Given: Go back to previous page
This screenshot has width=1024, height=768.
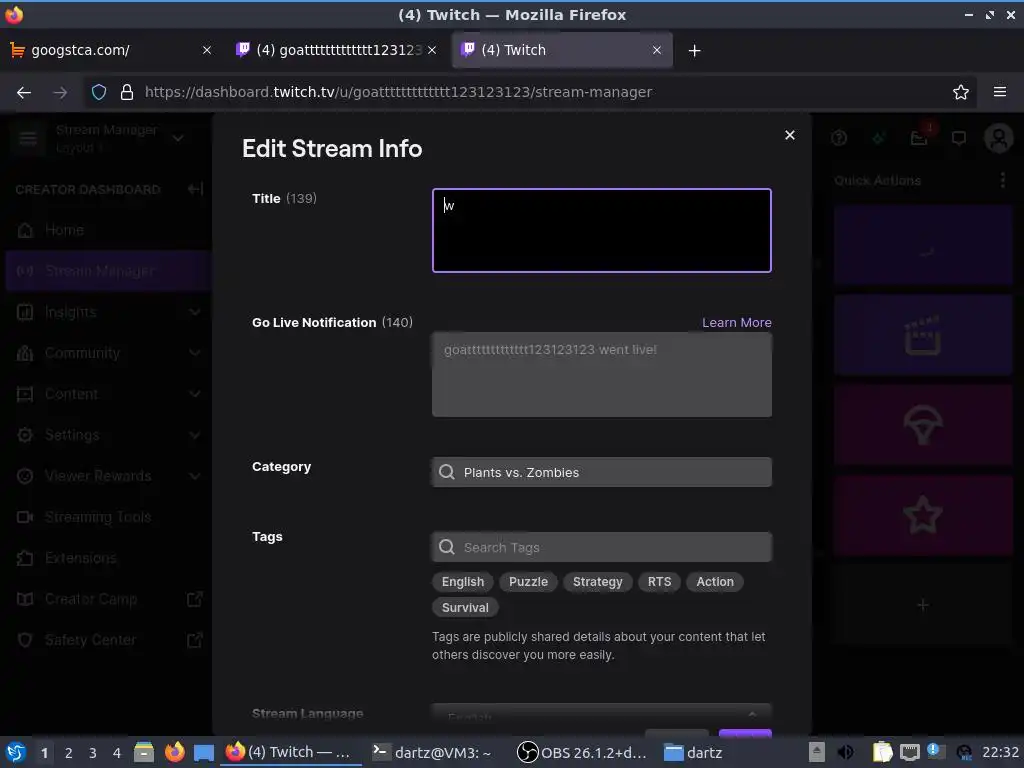Looking at the screenshot, I should pyautogui.click(x=24, y=93).
